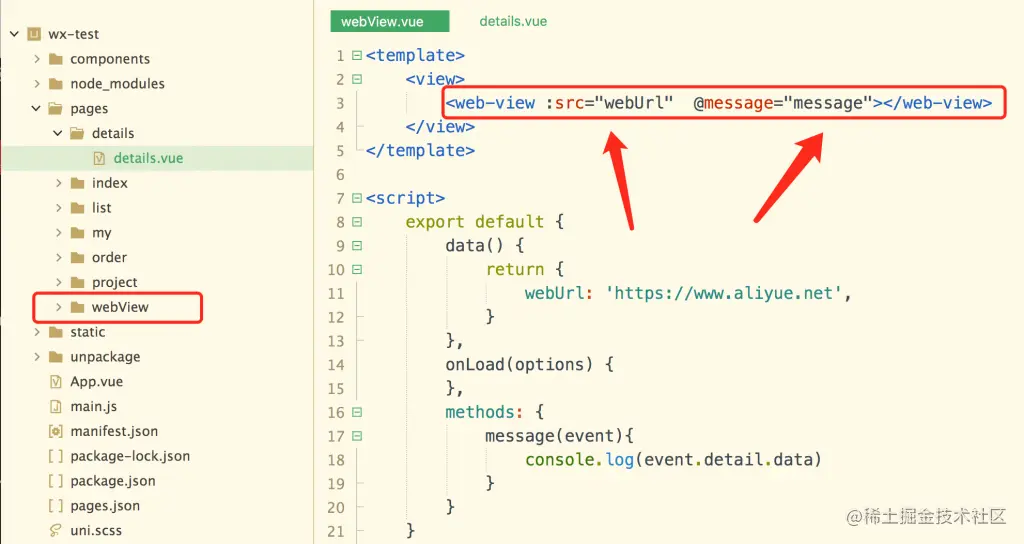Click the unpackage folder icon
Image resolution: width=1024 pixels, height=544 pixels.
tap(56, 357)
